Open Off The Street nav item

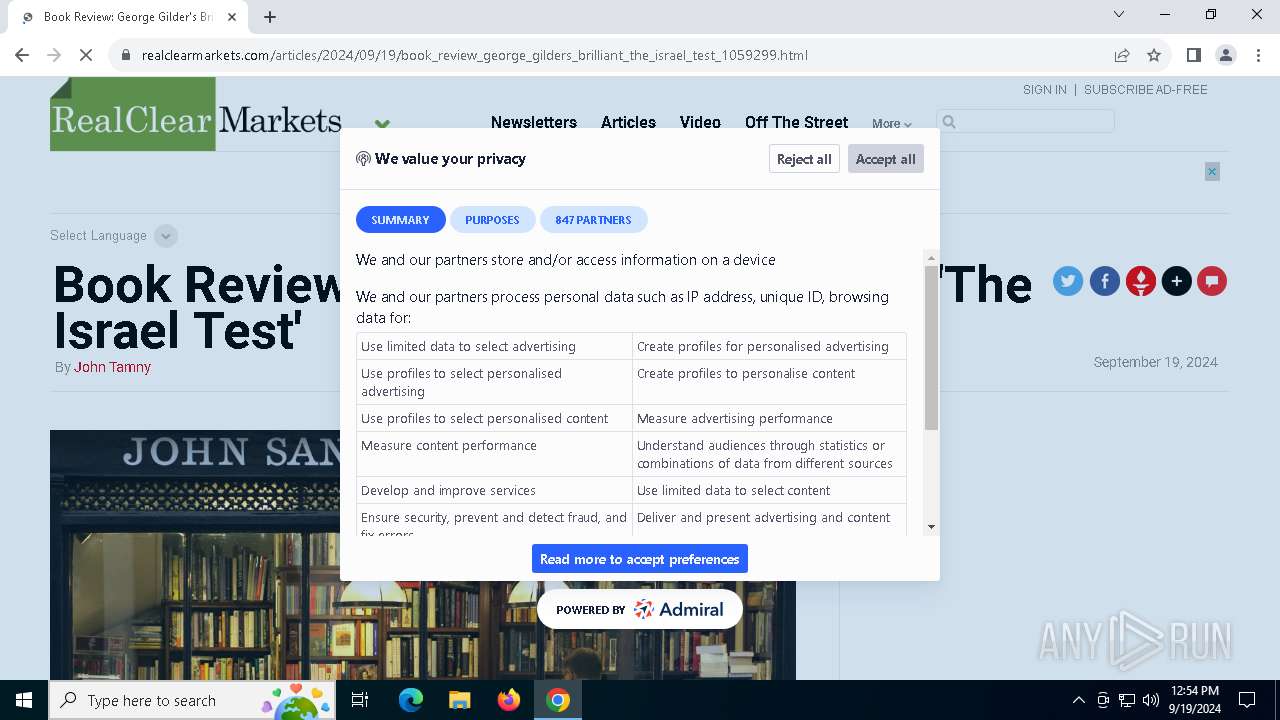[x=796, y=122]
